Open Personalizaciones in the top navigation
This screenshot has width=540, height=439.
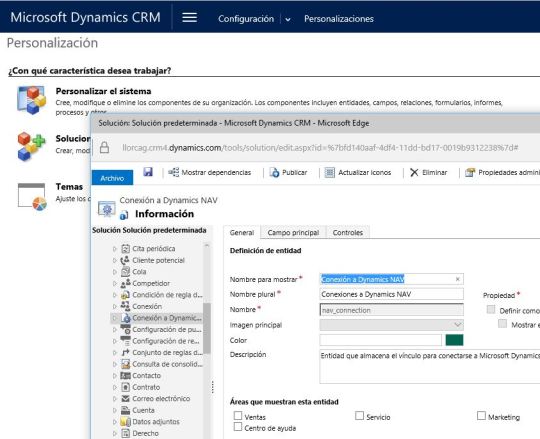click(x=339, y=19)
